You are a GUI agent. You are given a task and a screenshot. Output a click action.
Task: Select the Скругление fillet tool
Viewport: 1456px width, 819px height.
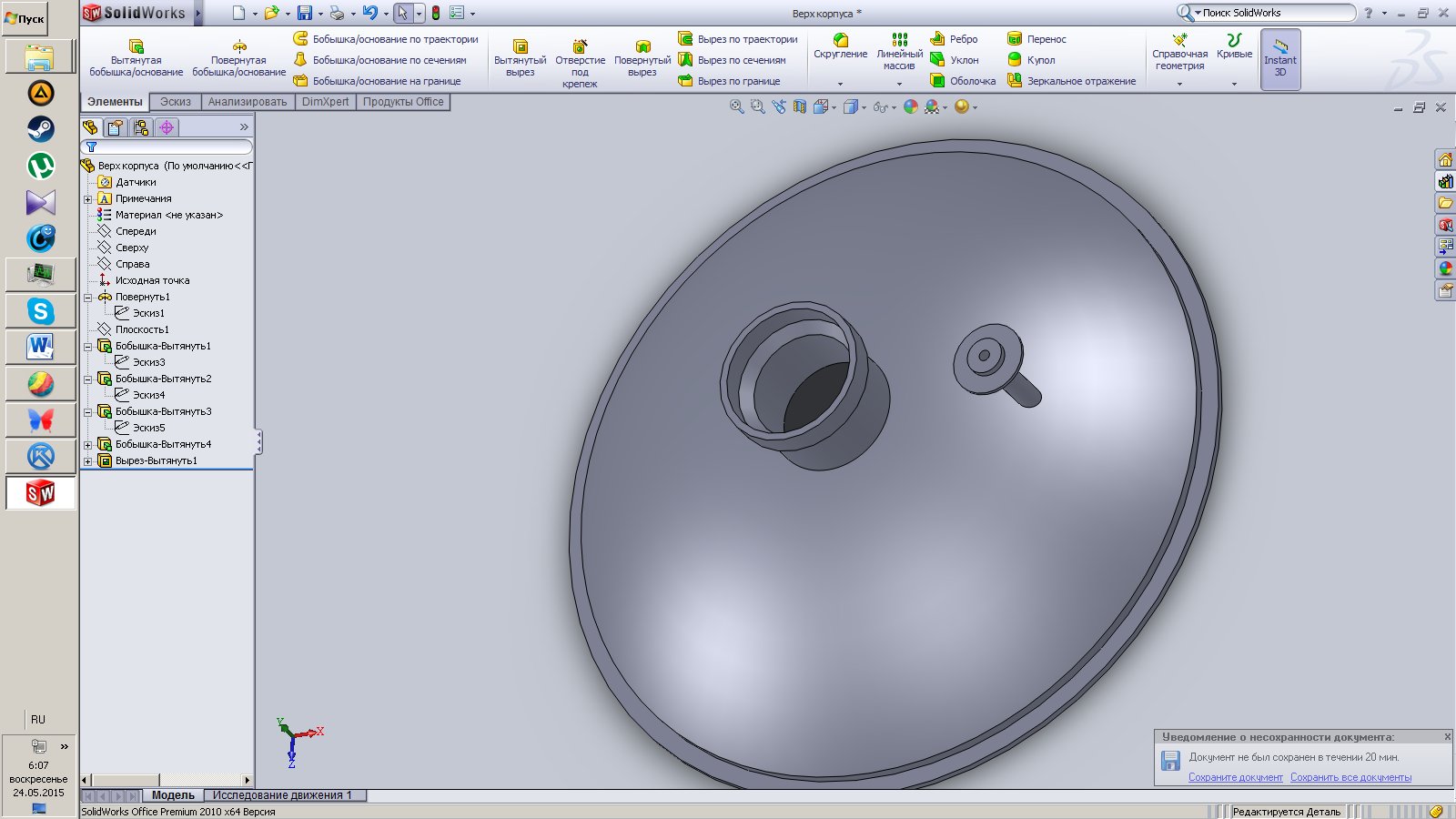pyautogui.click(x=841, y=46)
